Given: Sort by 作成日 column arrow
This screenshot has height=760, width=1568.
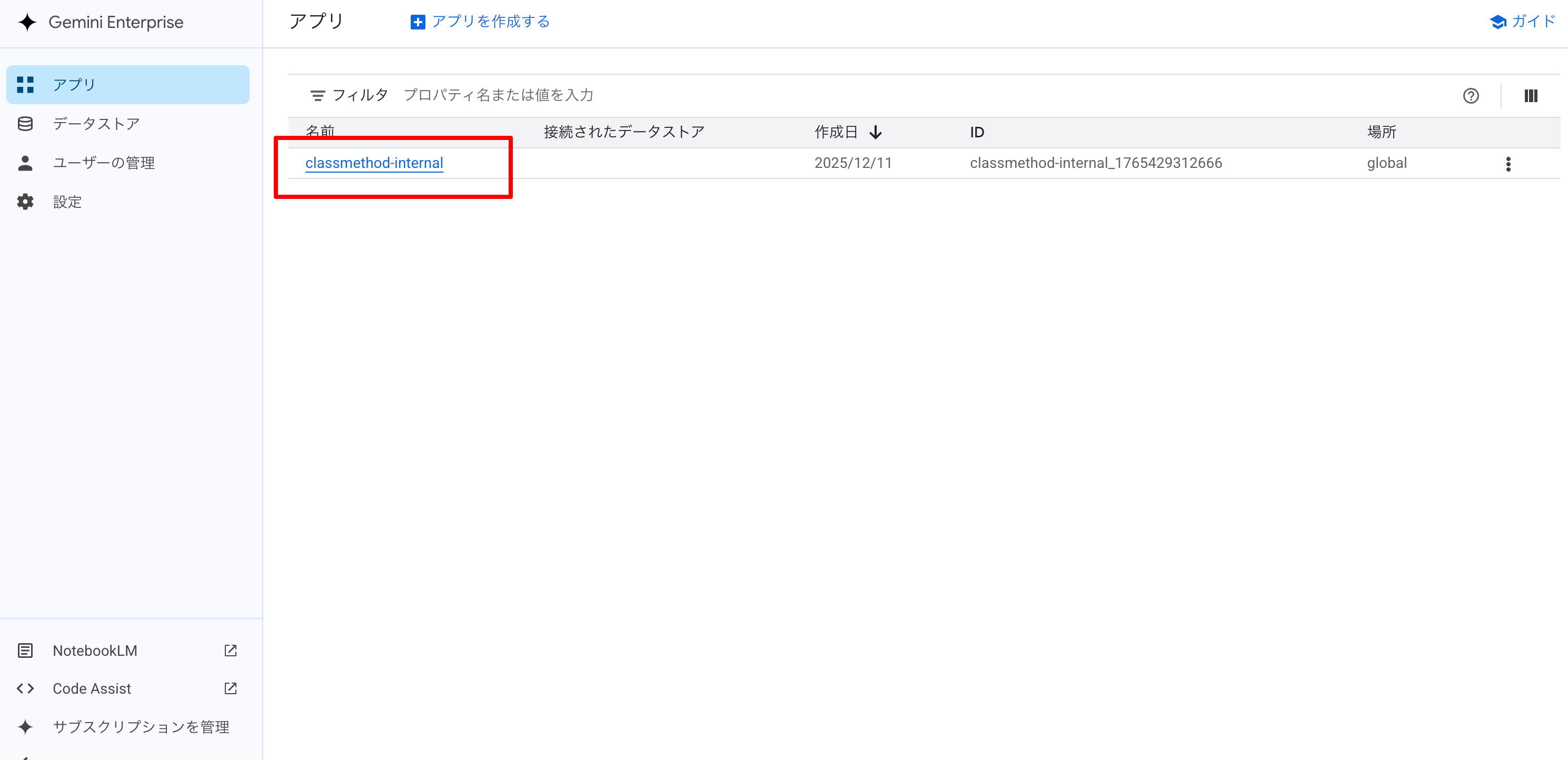Looking at the screenshot, I should coord(875,133).
